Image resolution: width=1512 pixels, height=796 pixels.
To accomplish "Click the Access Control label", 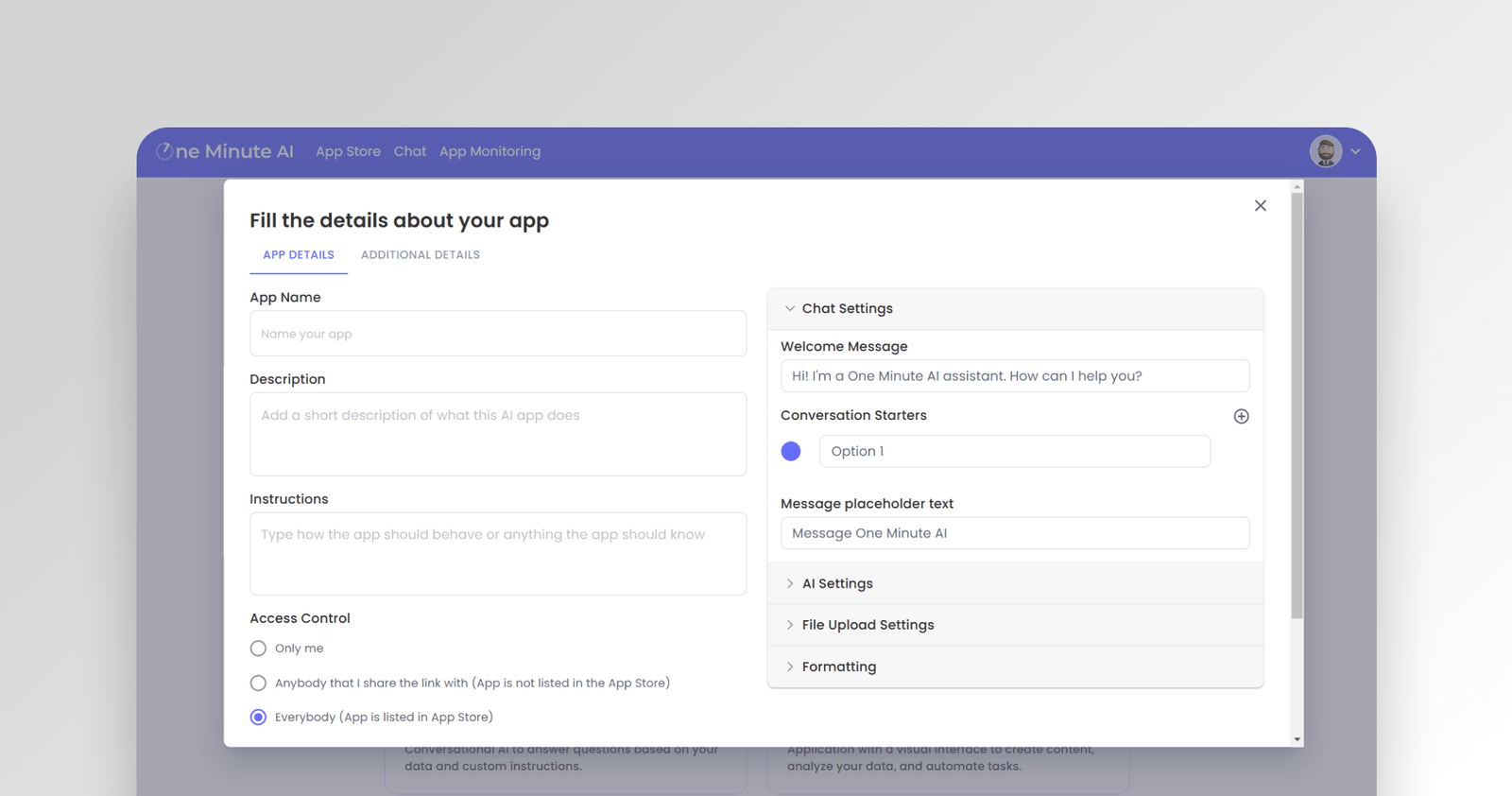I will 300,618.
